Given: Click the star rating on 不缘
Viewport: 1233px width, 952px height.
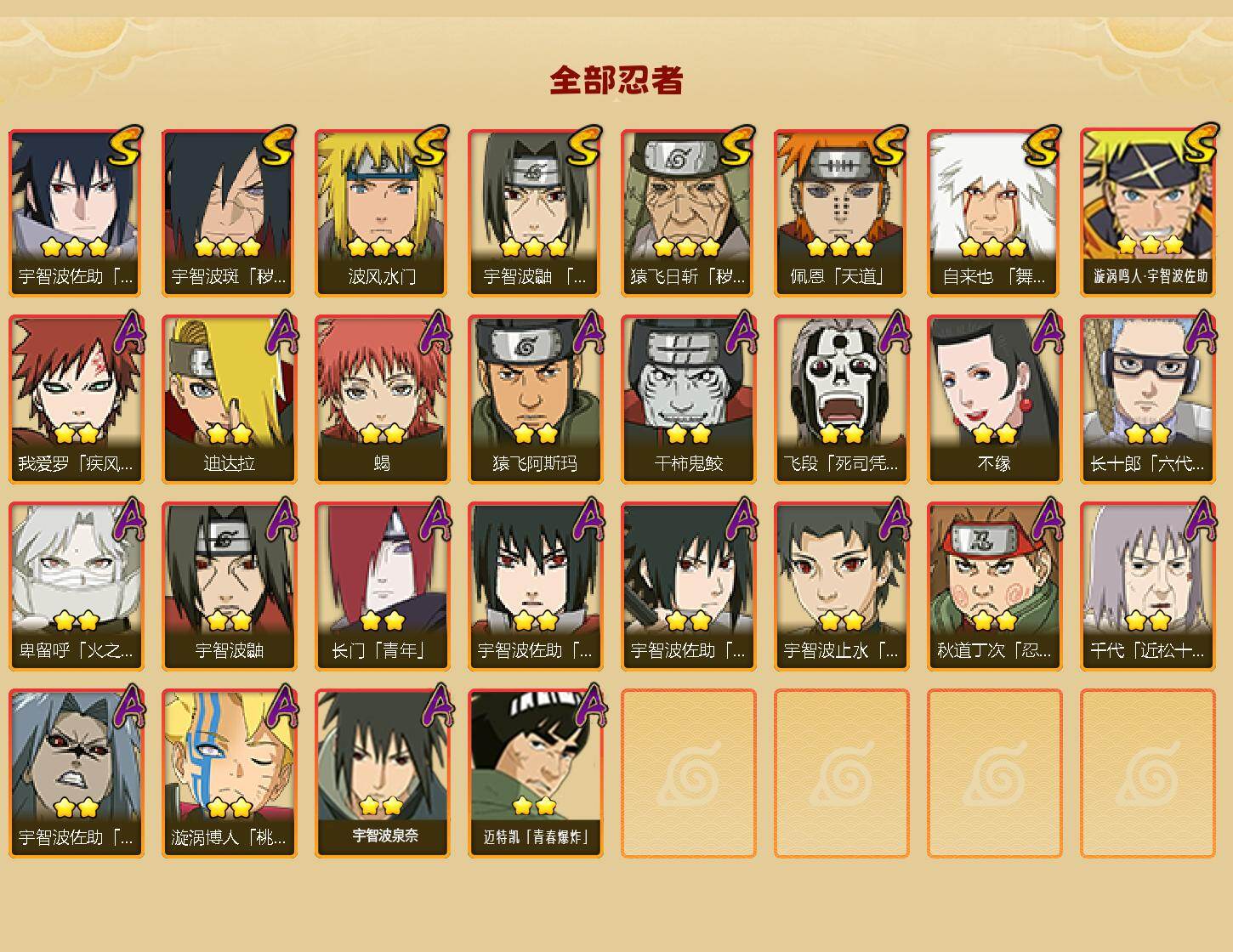Looking at the screenshot, I should [994, 434].
